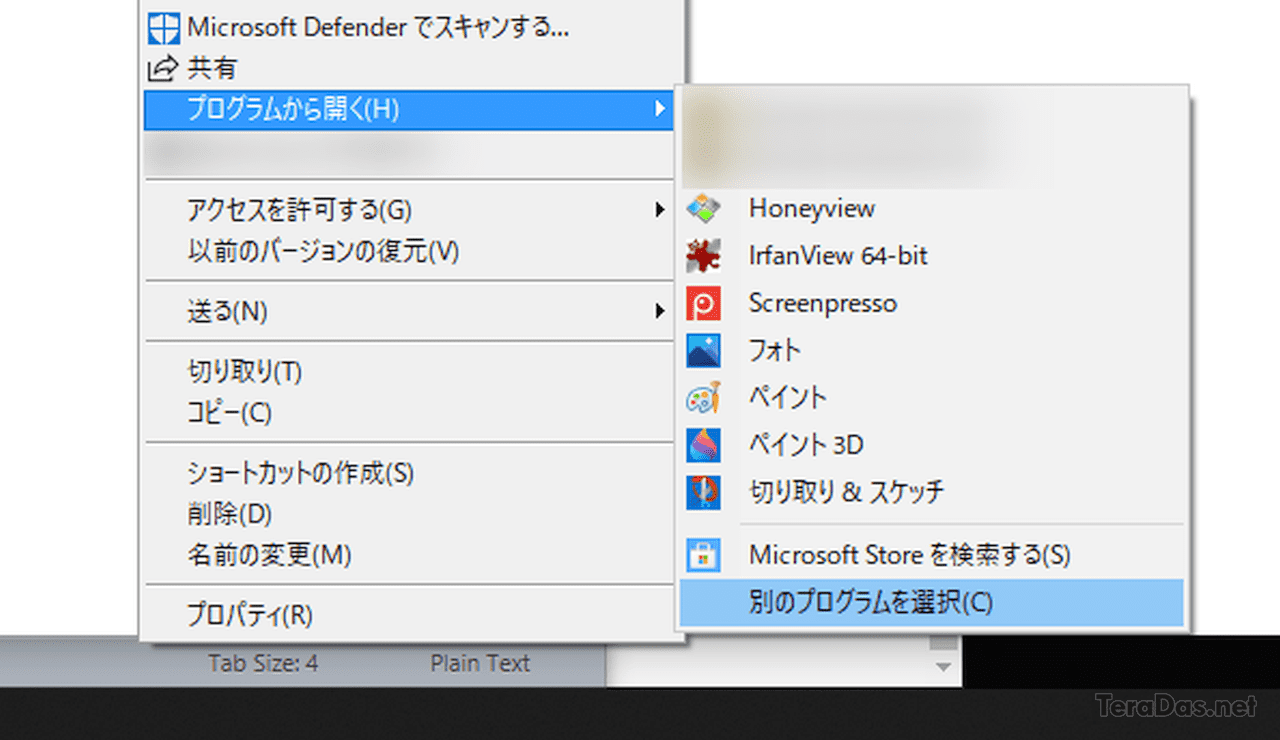
Task: Click Plain Text syntax selector
Action: coord(481,663)
